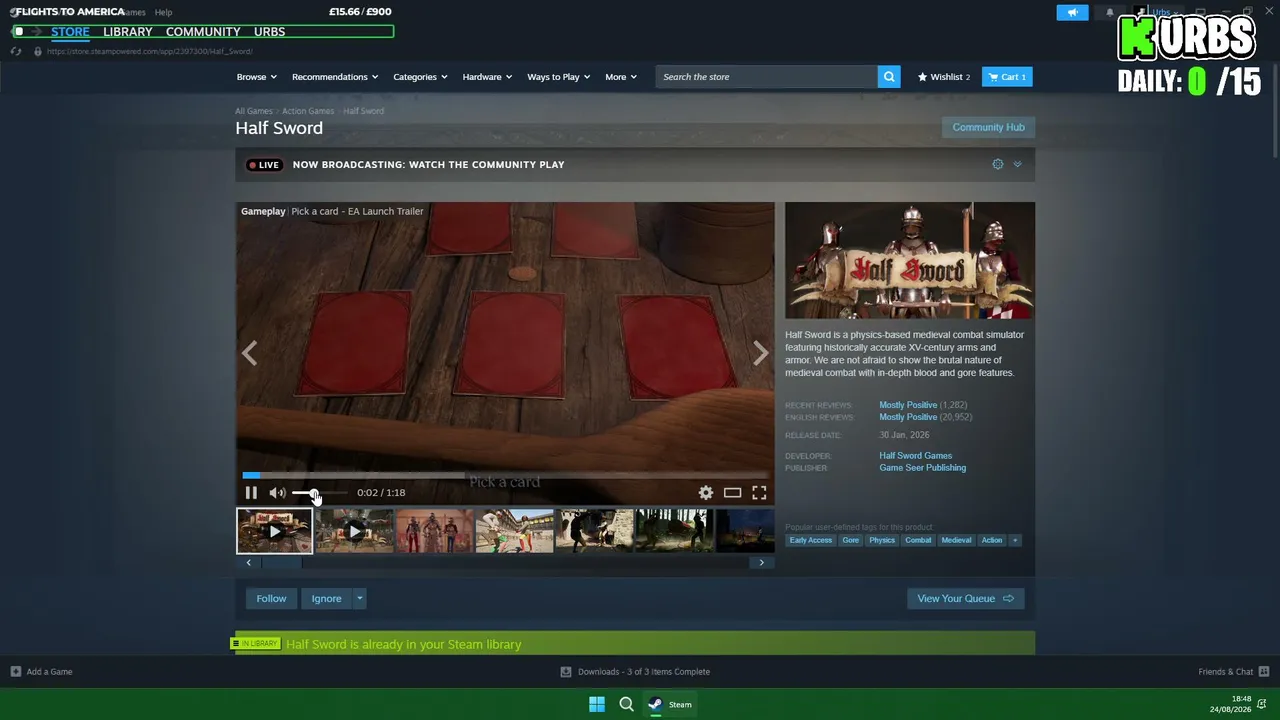
Task: Go to next media with right arrow on video
Action: point(761,353)
